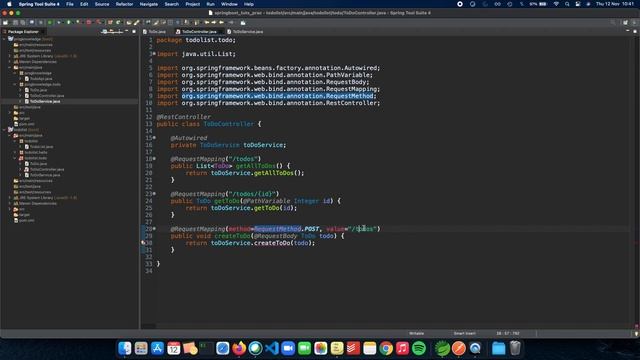Collapse the getAllToDos fold on line 18
The height and width of the screenshot is (360, 640).
(x=154, y=159)
